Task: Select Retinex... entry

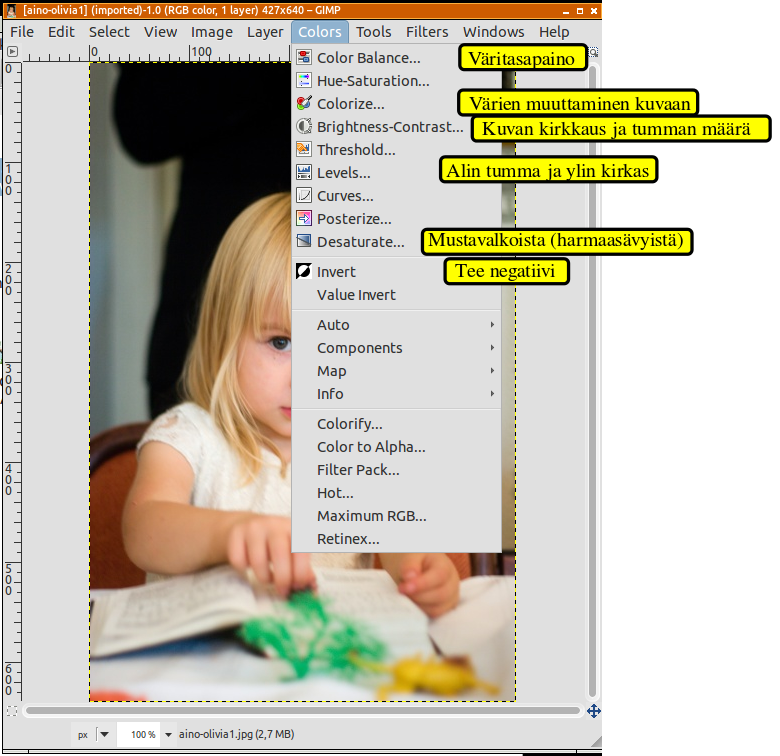Action: pyautogui.click(x=396, y=538)
